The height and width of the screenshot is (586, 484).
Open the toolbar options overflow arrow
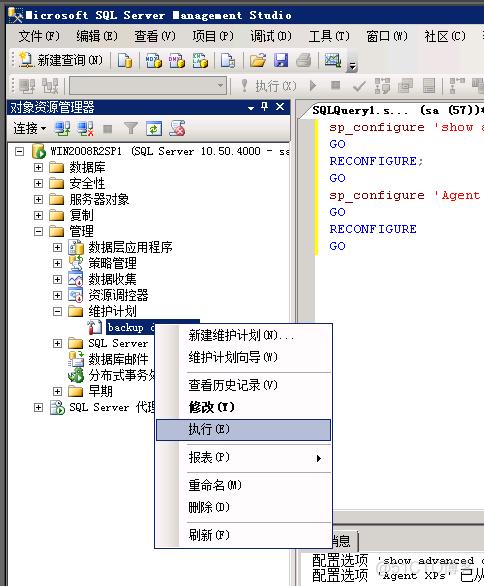[352, 66]
